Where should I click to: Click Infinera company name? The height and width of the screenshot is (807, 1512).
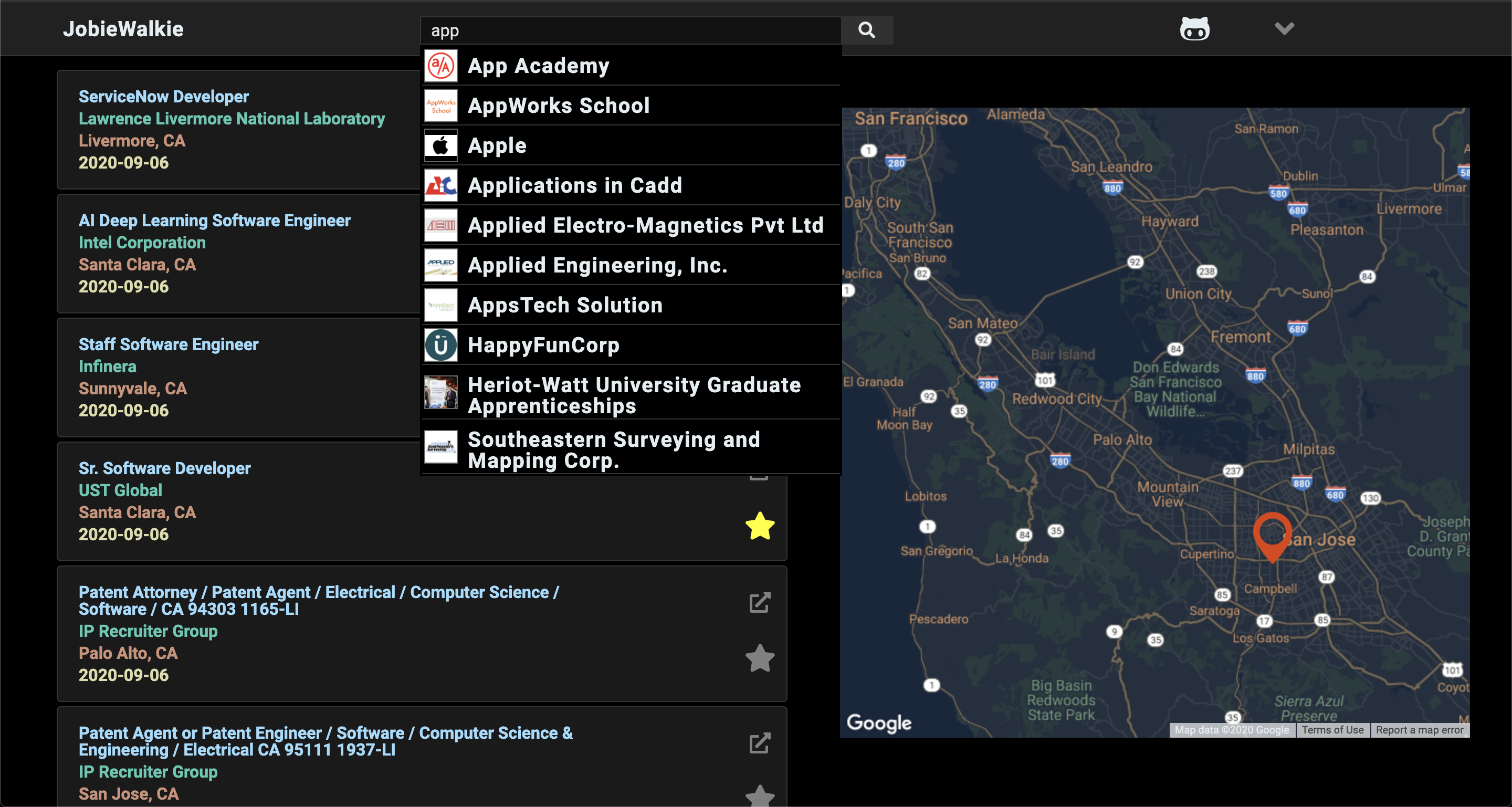click(108, 366)
